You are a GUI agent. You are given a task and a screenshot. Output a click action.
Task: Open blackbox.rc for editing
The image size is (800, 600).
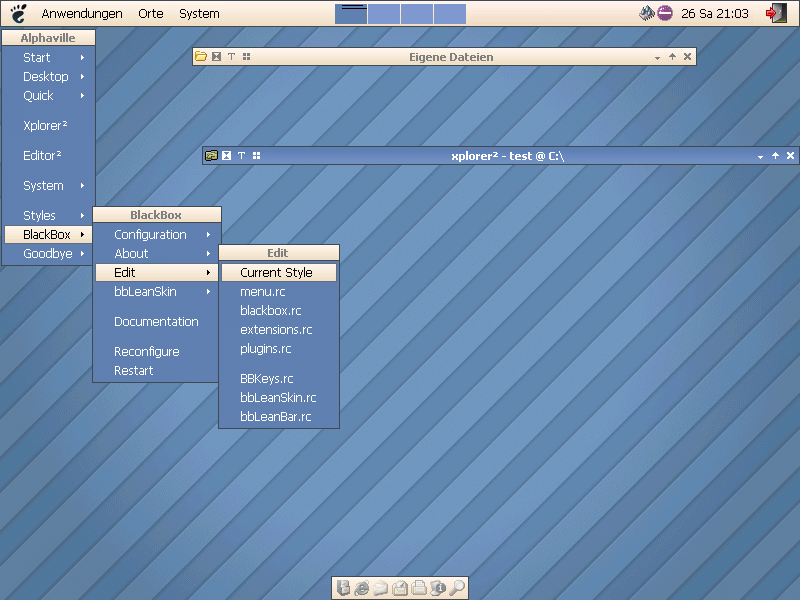279,311
